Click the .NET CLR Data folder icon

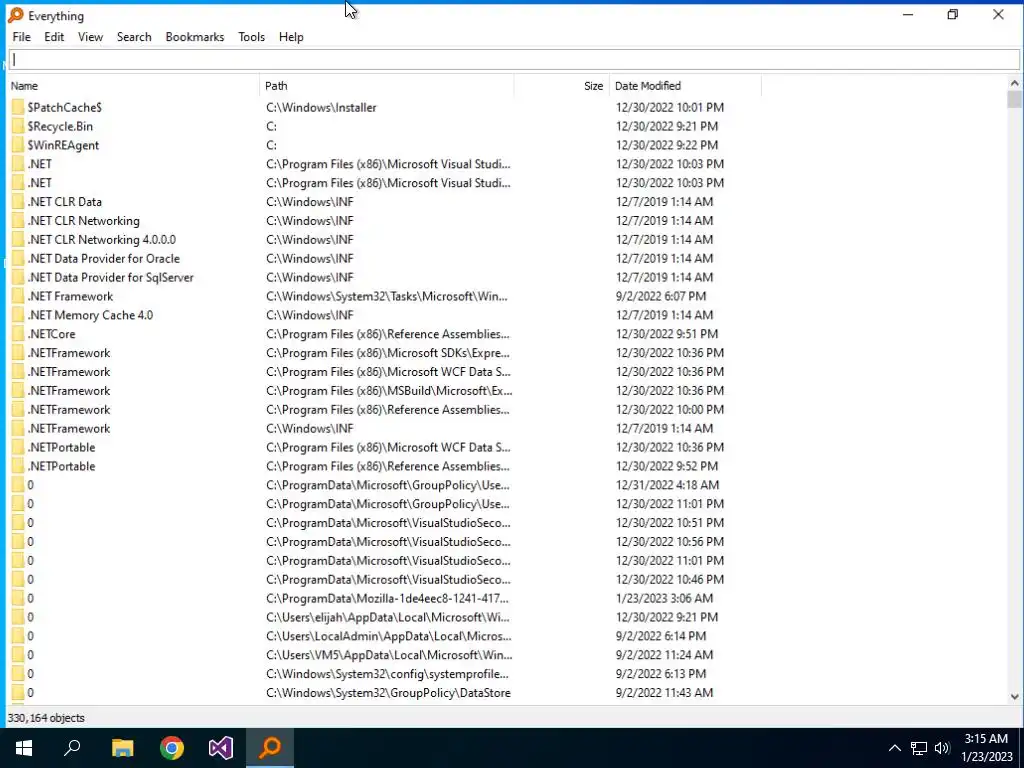pyautogui.click(x=18, y=202)
